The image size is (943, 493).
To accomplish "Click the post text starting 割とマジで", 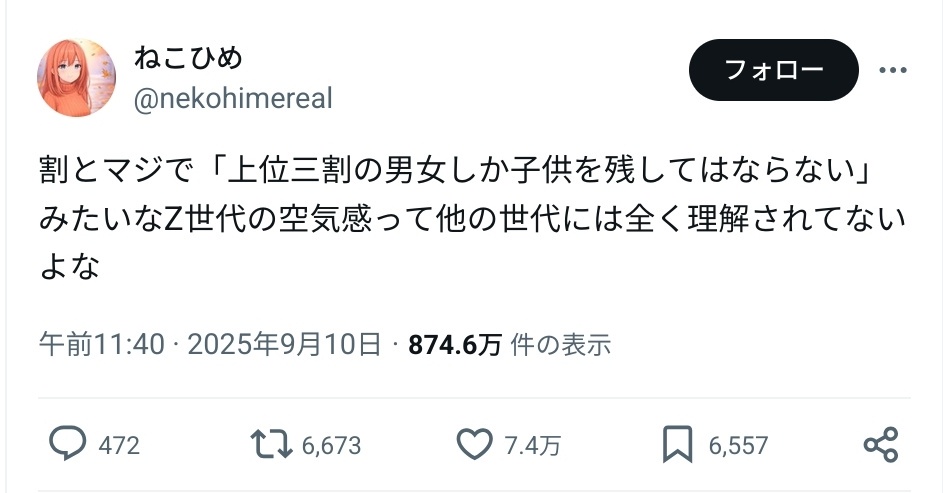I will [472, 218].
